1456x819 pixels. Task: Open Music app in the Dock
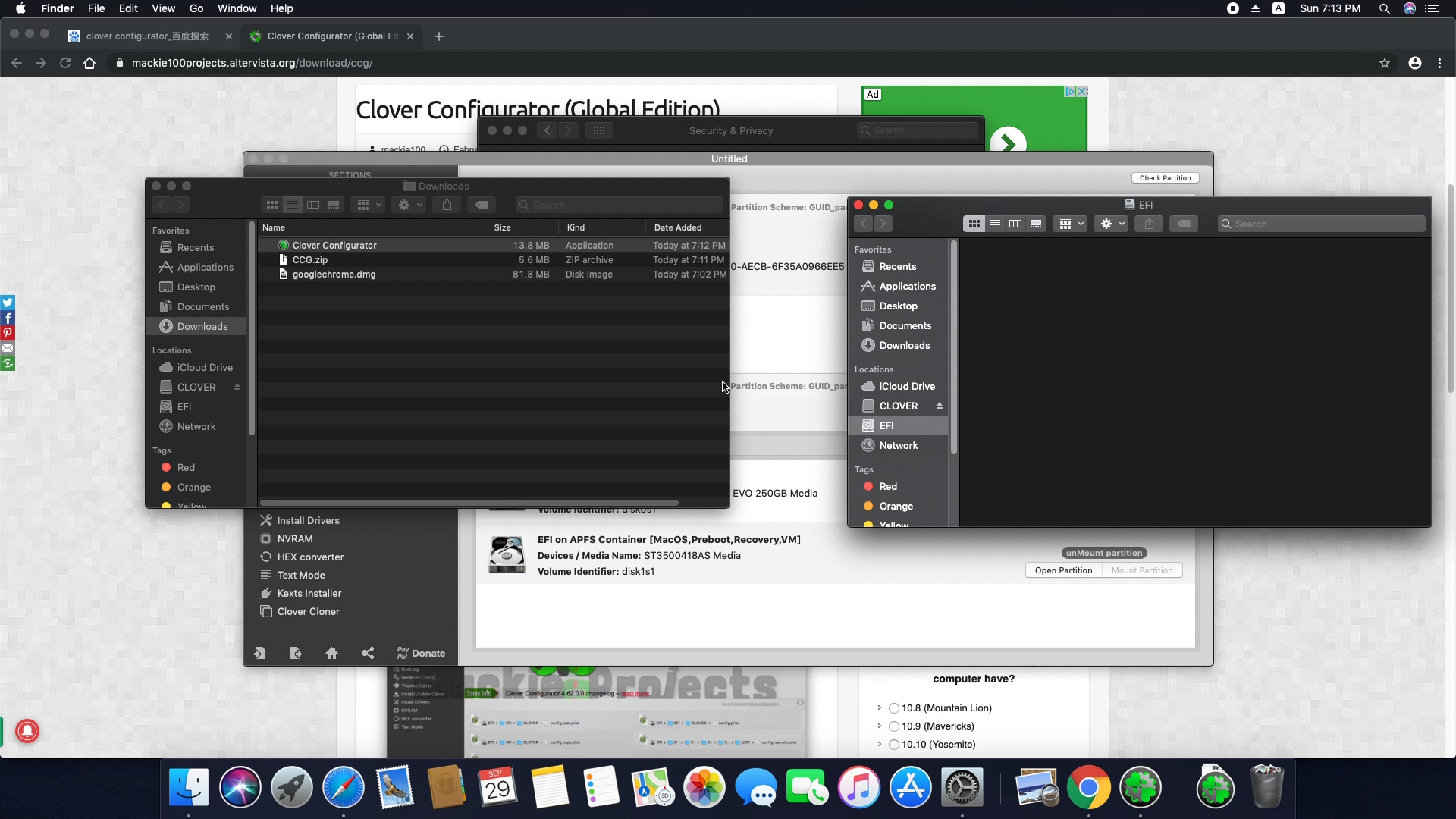pos(858,788)
